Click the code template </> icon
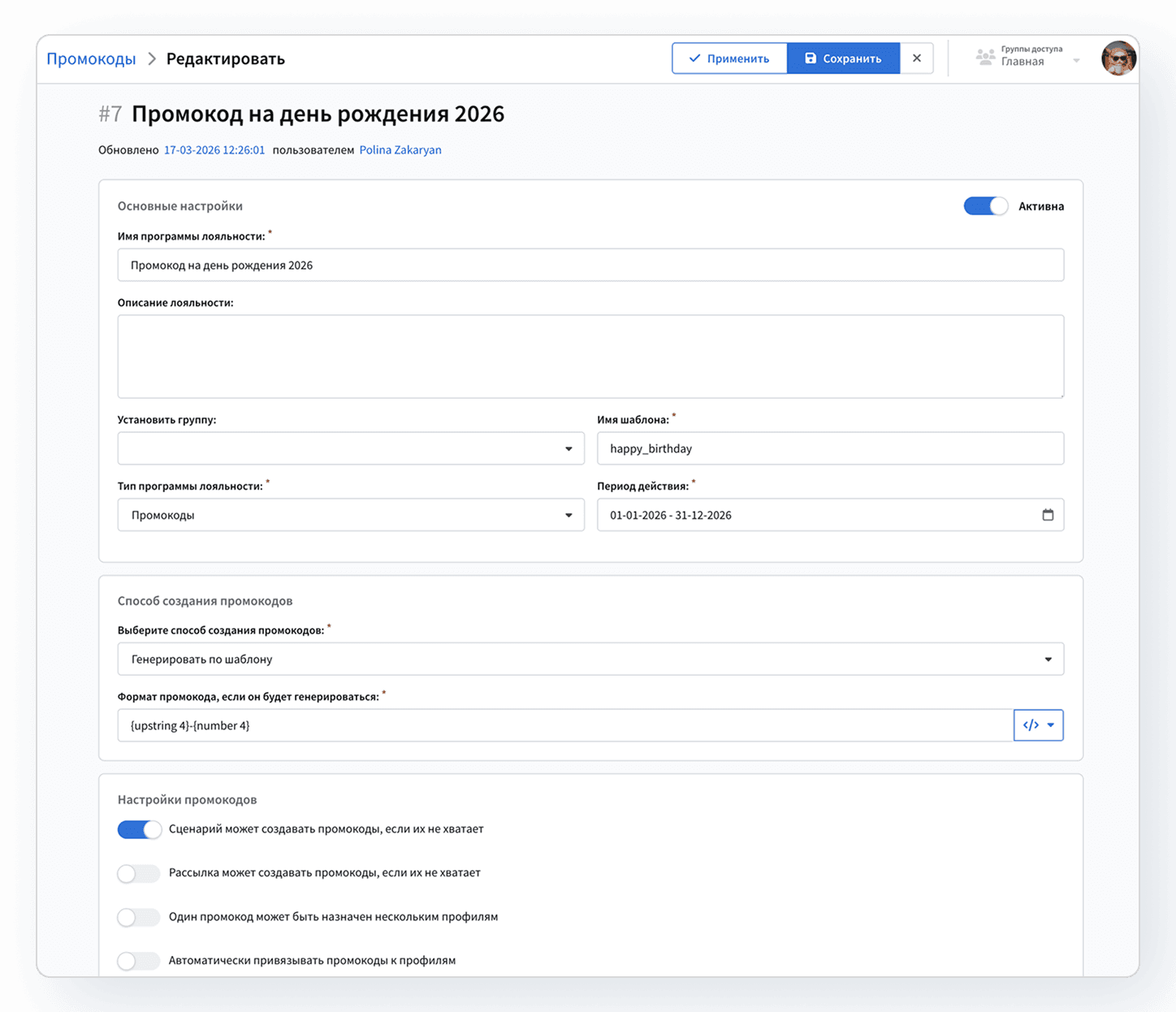Image resolution: width=1176 pixels, height=1012 pixels. click(1032, 725)
